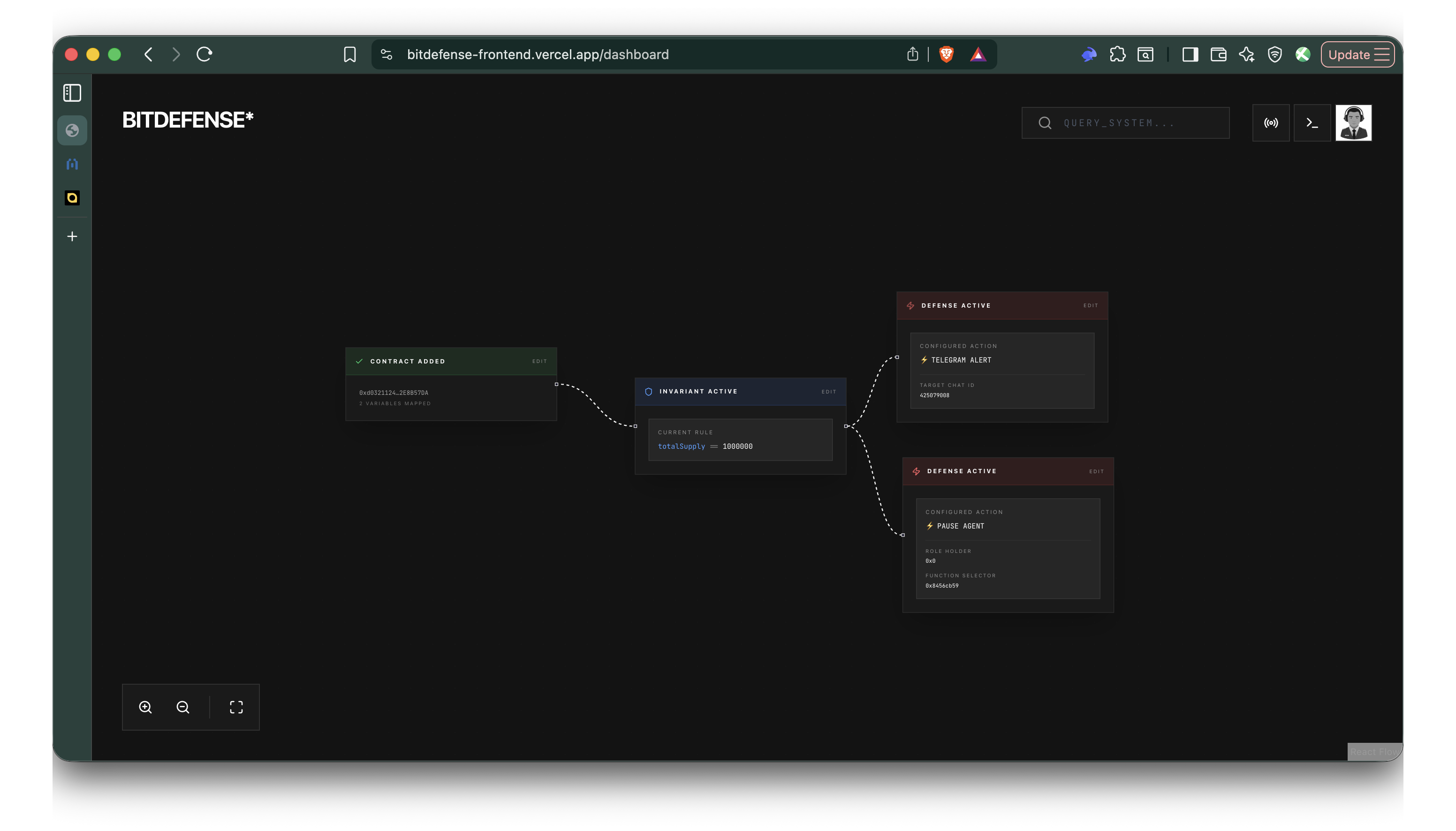1456x831 pixels.
Task: Open the broadcast signal icon button
Action: (x=1271, y=123)
